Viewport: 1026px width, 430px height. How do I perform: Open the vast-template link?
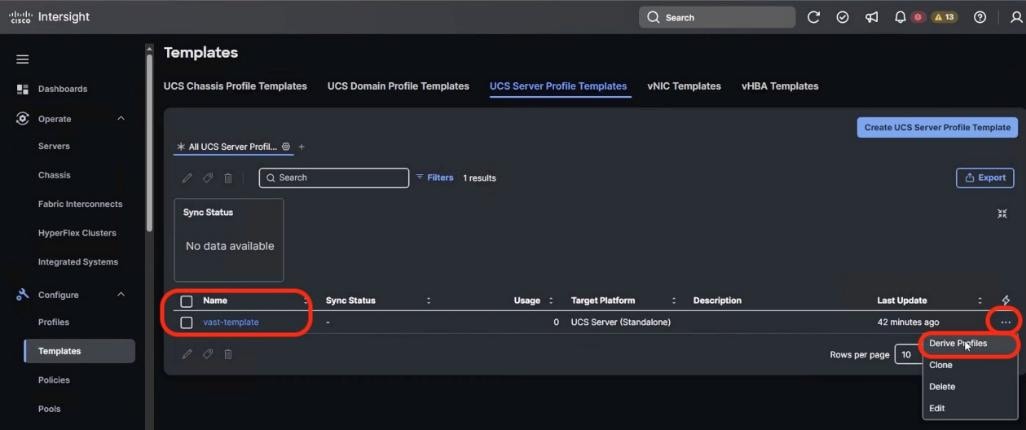tap(231, 322)
